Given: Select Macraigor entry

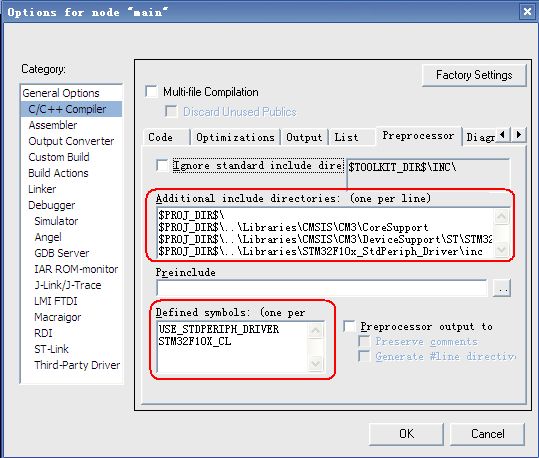Looking at the screenshot, I should pyautogui.click(x=57, y=317).
